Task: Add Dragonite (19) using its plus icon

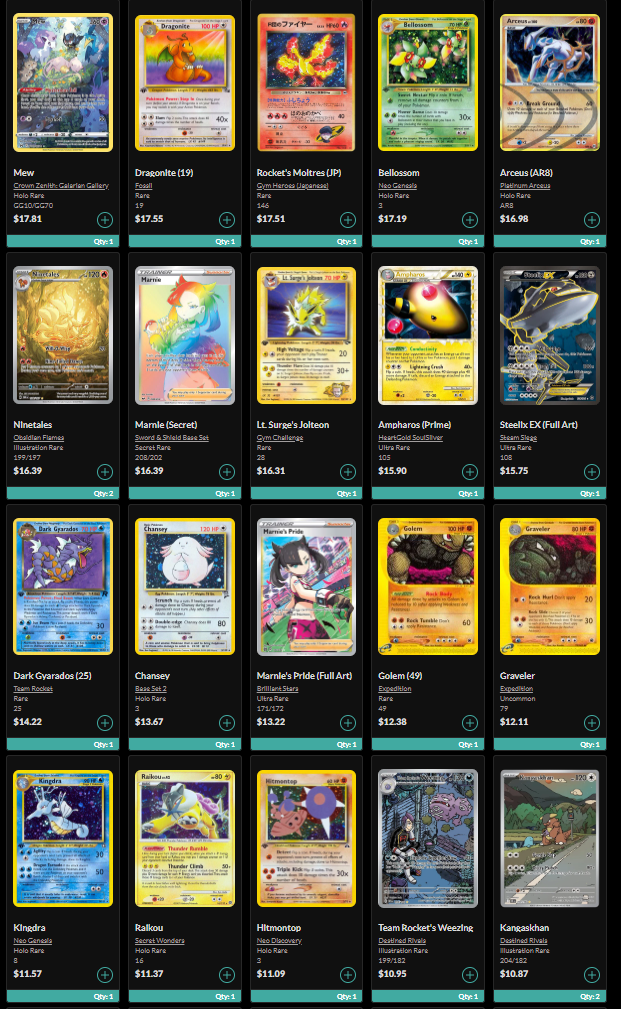Action: click(227, 220)
